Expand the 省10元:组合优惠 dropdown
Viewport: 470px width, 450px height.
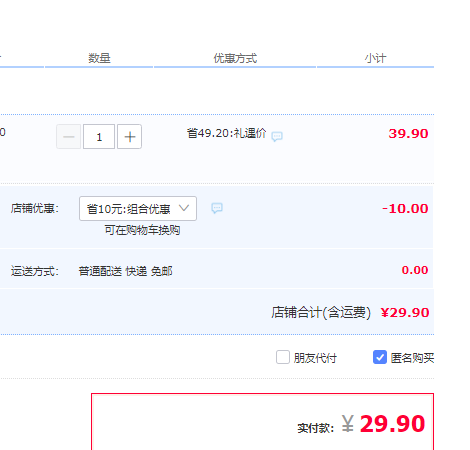tap(138, 209)
